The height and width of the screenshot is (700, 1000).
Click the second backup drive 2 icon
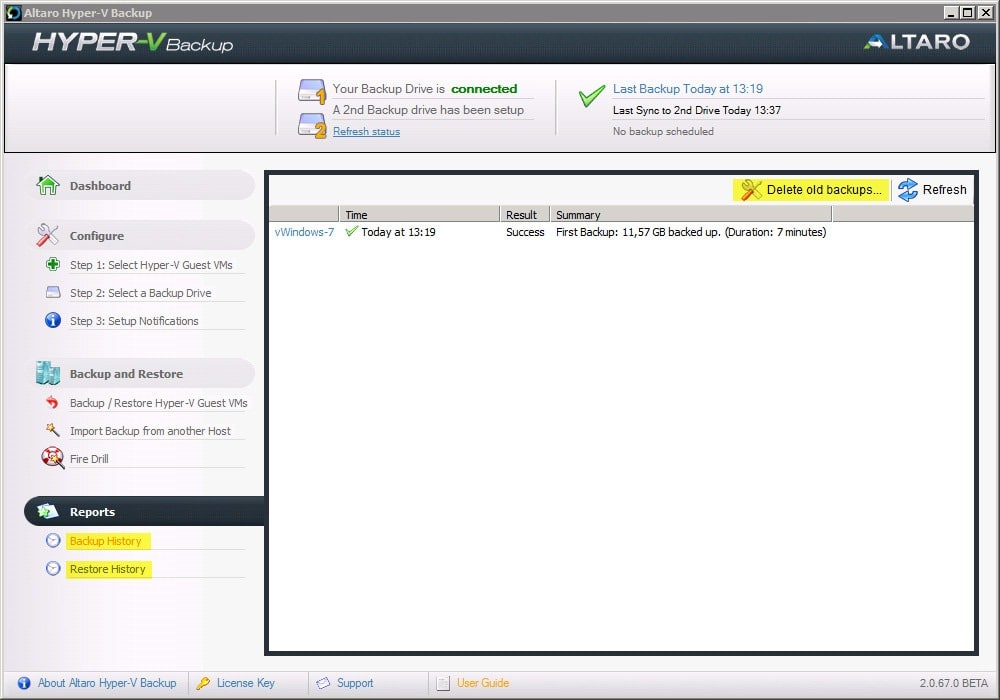(x=312, y=125)
